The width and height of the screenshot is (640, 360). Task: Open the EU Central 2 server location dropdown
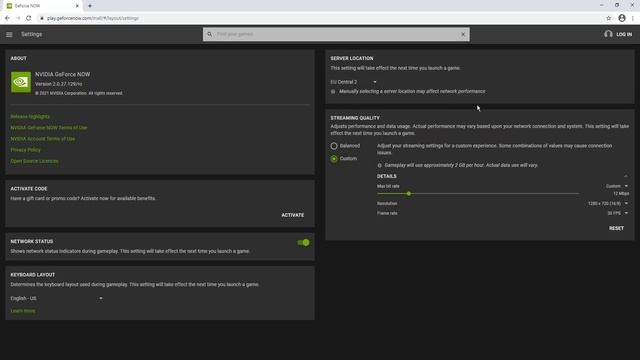pyautogui.click(x=353, y=82)
